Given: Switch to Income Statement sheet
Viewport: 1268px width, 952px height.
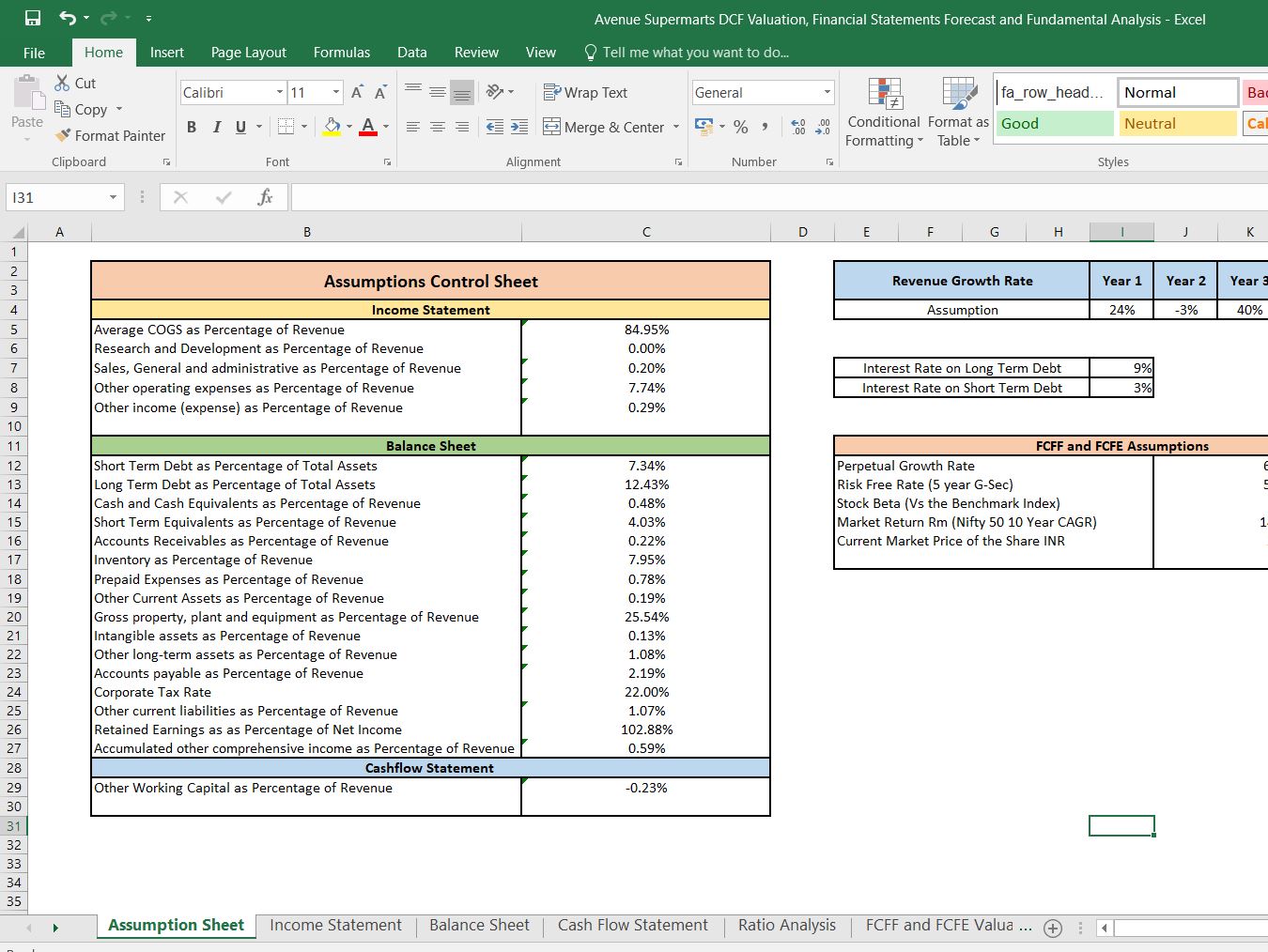Looking at the screenshot, I should tap(336, 926).
